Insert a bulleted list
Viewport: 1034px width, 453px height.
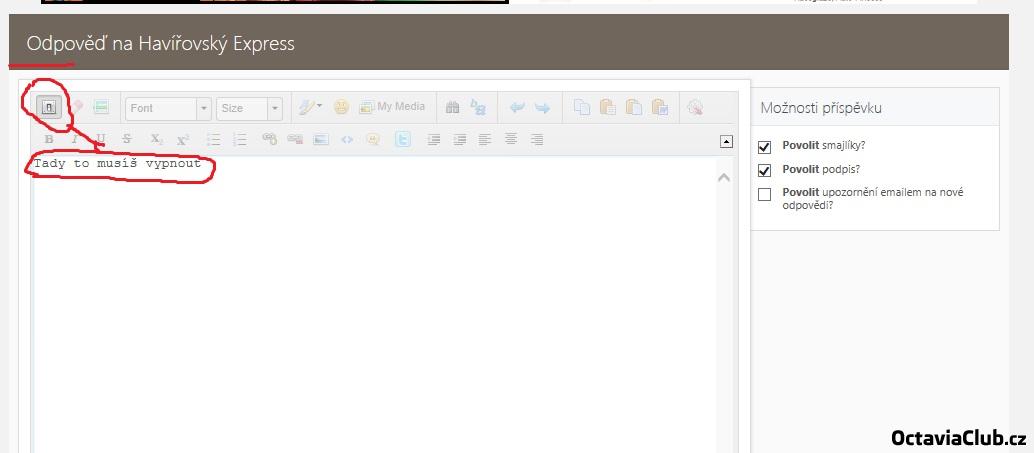[x=213, y=140]
